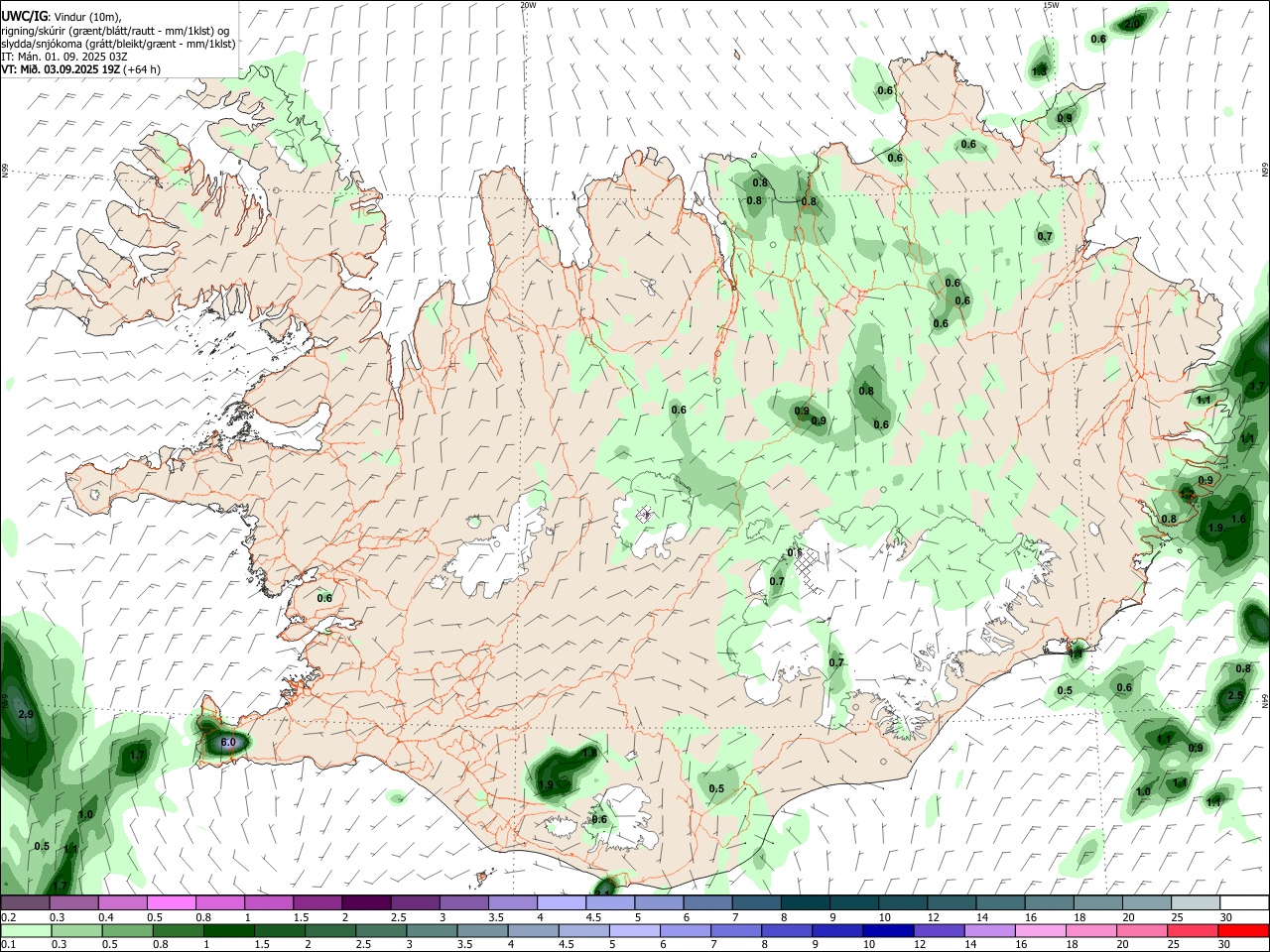Viewport: 1270px width, 952px height.
Task: Click the 15W longitude label
Action: (1051, 5)
